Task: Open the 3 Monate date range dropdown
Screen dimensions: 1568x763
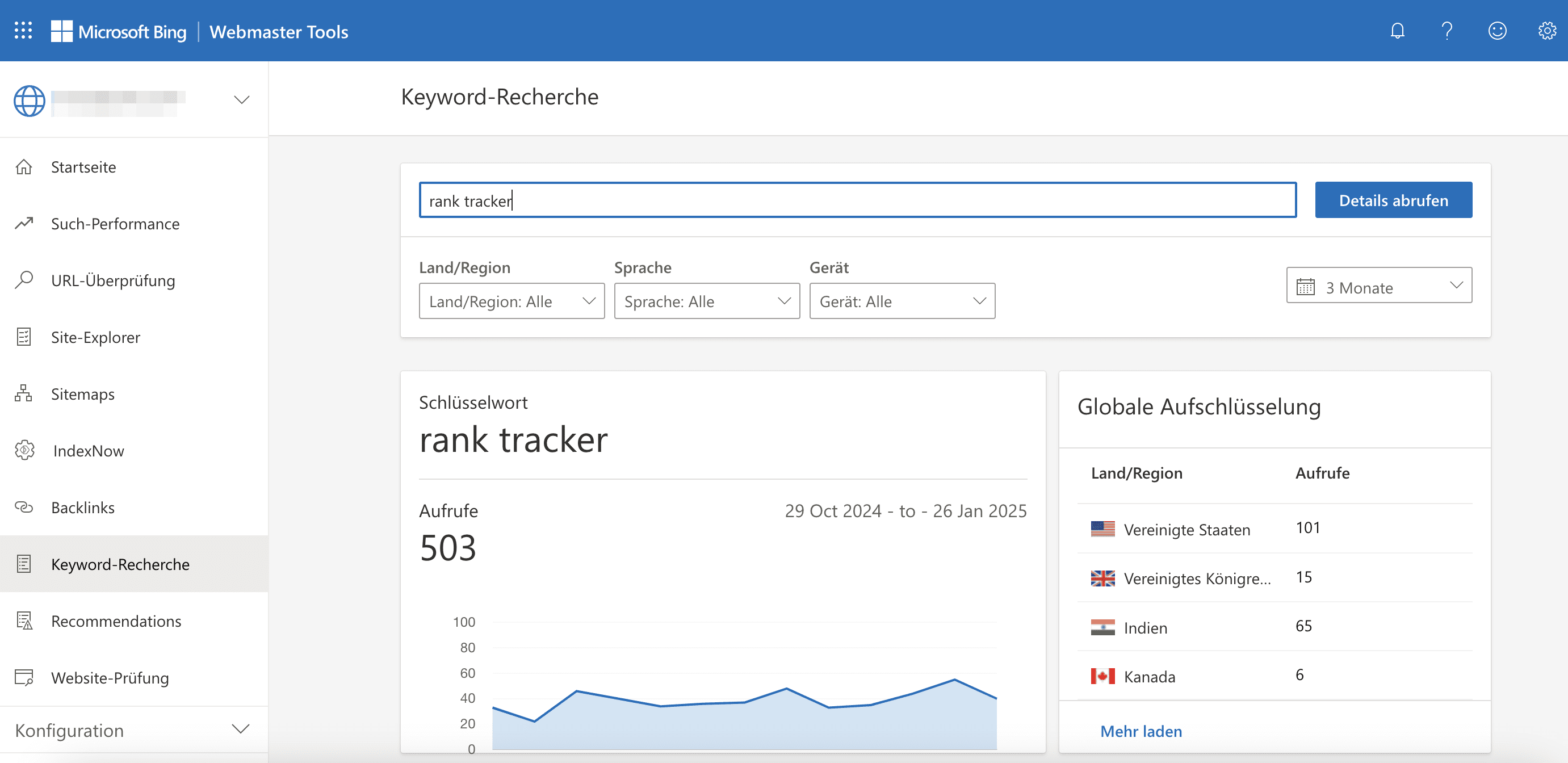Action: 1379,285
